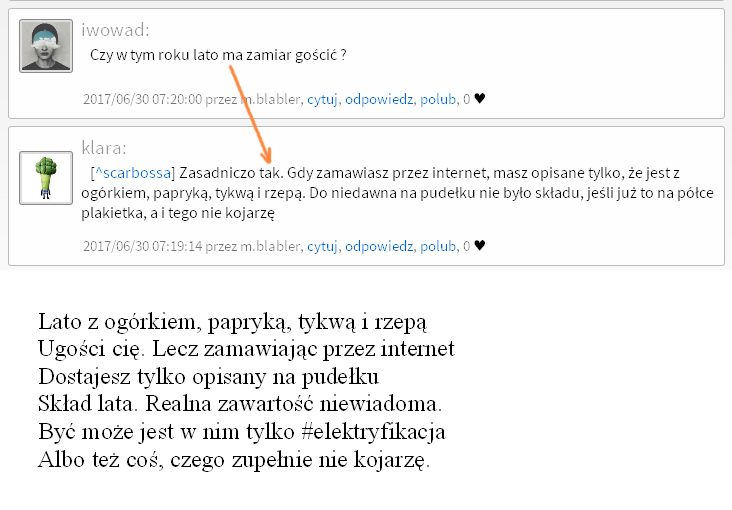Click 'cytuj' on iwowad's post
The height and width of the screenshot is (510, 732).
click(322, 99)
